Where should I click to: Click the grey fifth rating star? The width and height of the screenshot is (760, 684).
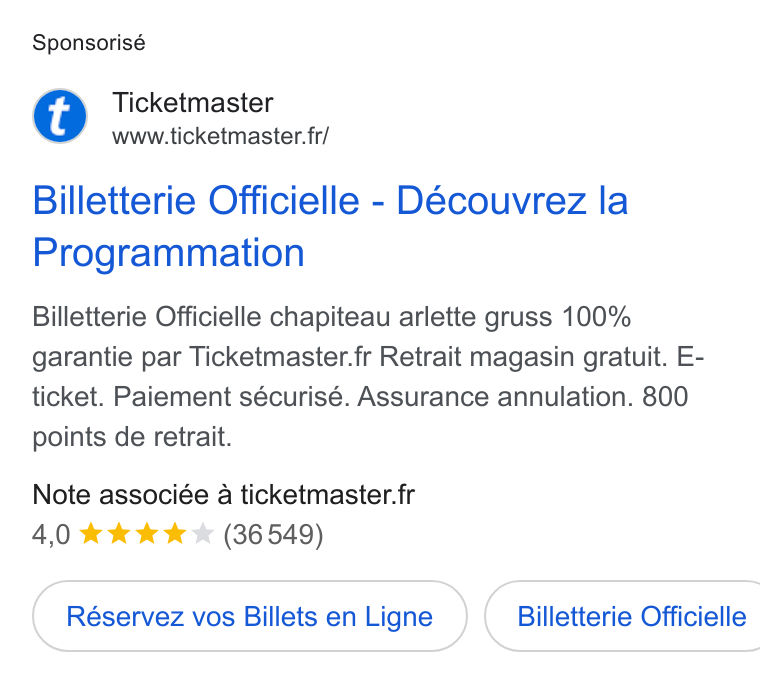pos(203,534)
